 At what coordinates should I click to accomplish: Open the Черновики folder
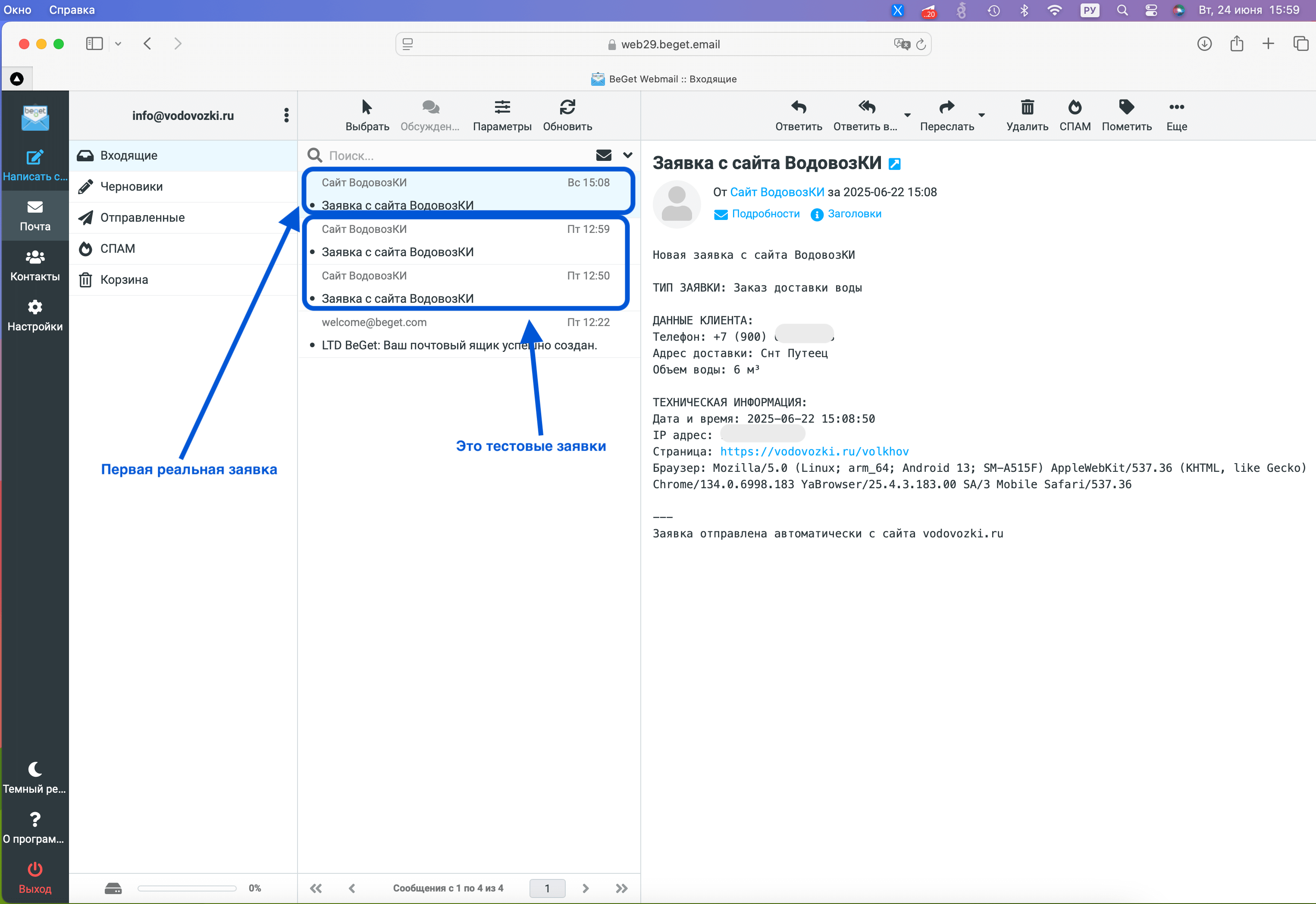(x=132, y=186)
